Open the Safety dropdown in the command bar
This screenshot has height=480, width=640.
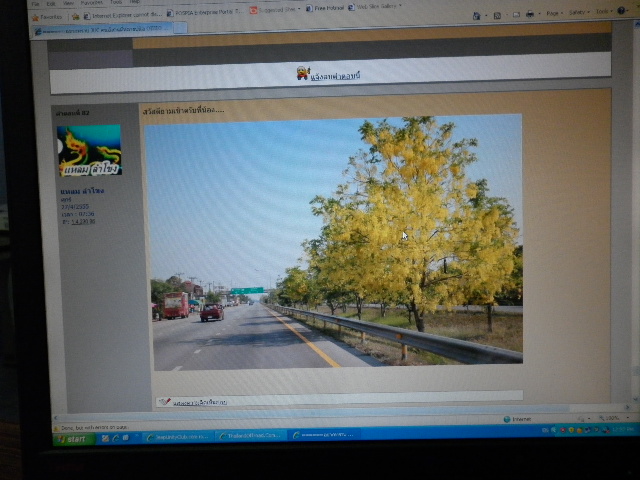580,13
